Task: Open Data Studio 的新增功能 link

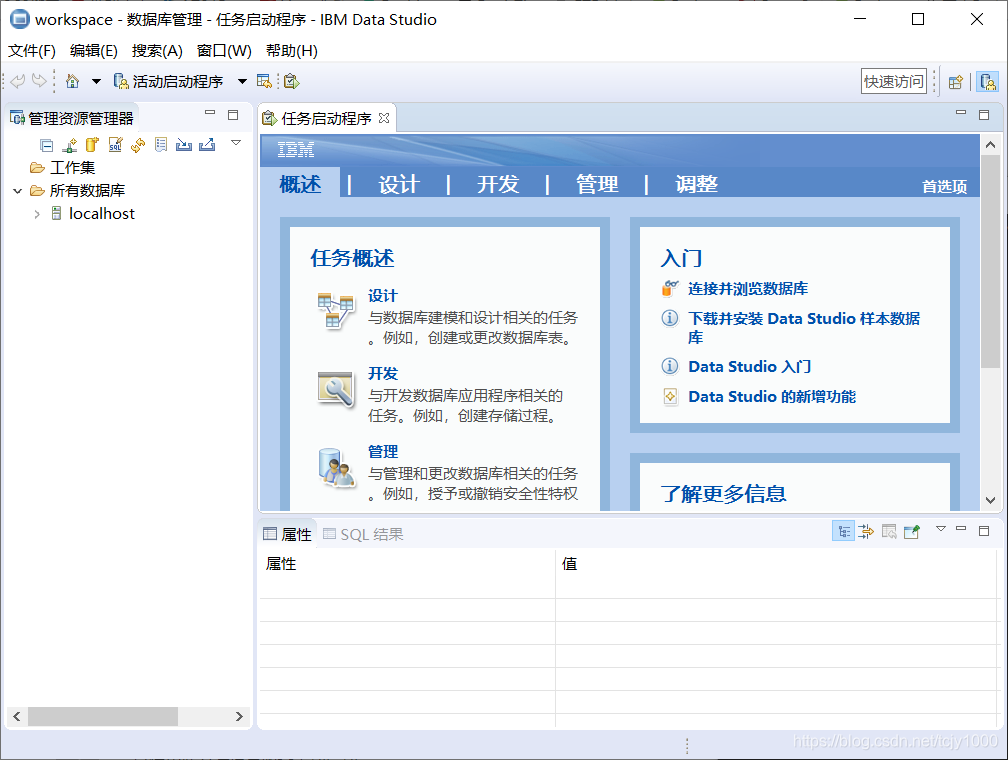Action: pos(771,397)
